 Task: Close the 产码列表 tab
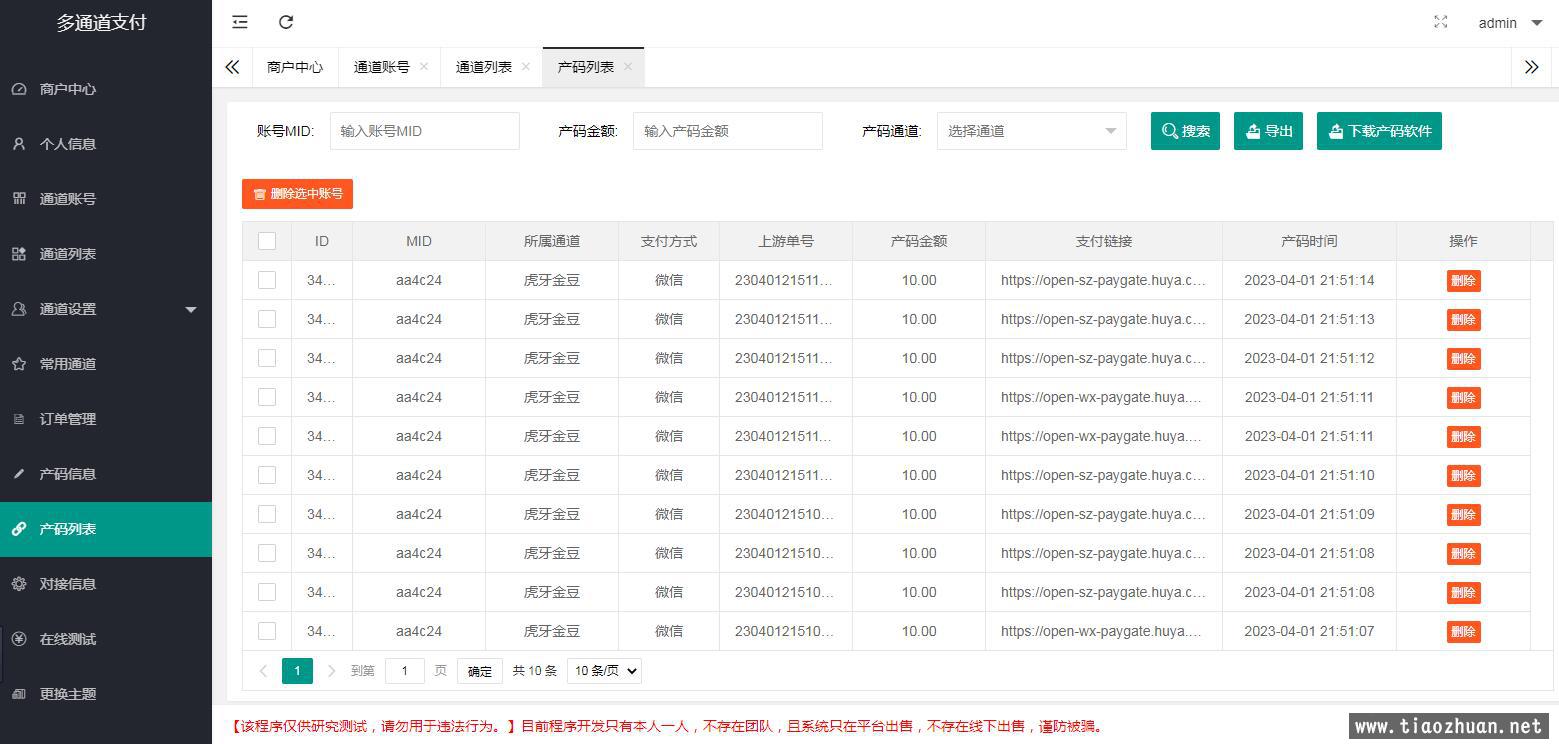coord(628,67)
